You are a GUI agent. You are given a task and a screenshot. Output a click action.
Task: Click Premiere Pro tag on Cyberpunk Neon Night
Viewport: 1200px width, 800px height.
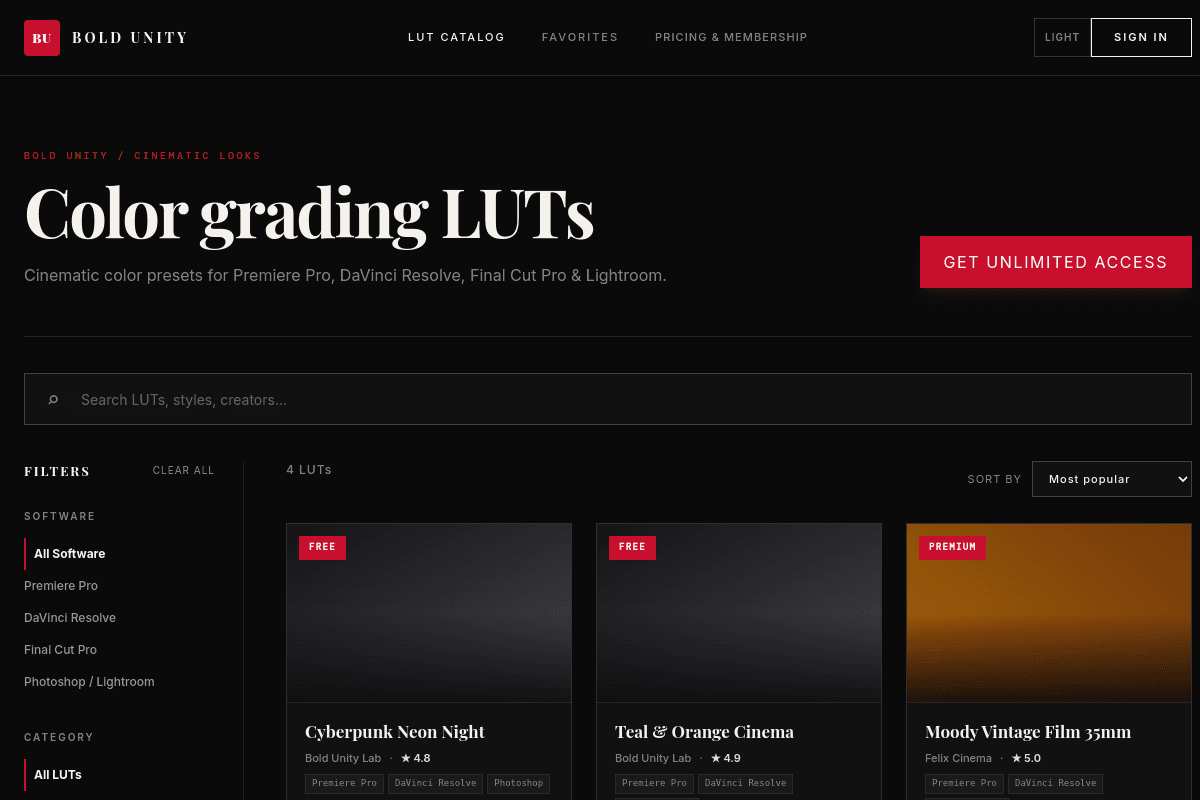344,783
